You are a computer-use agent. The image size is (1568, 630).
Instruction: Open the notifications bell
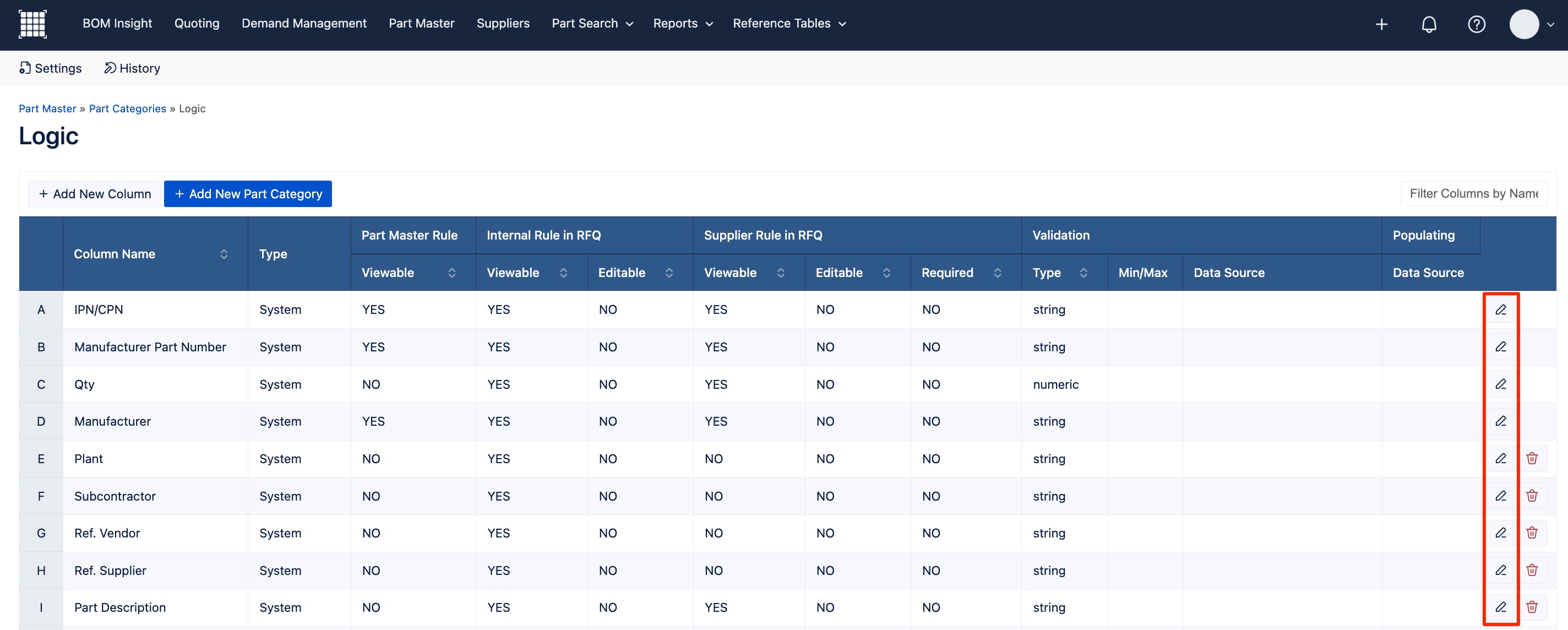click(1429, 24)
